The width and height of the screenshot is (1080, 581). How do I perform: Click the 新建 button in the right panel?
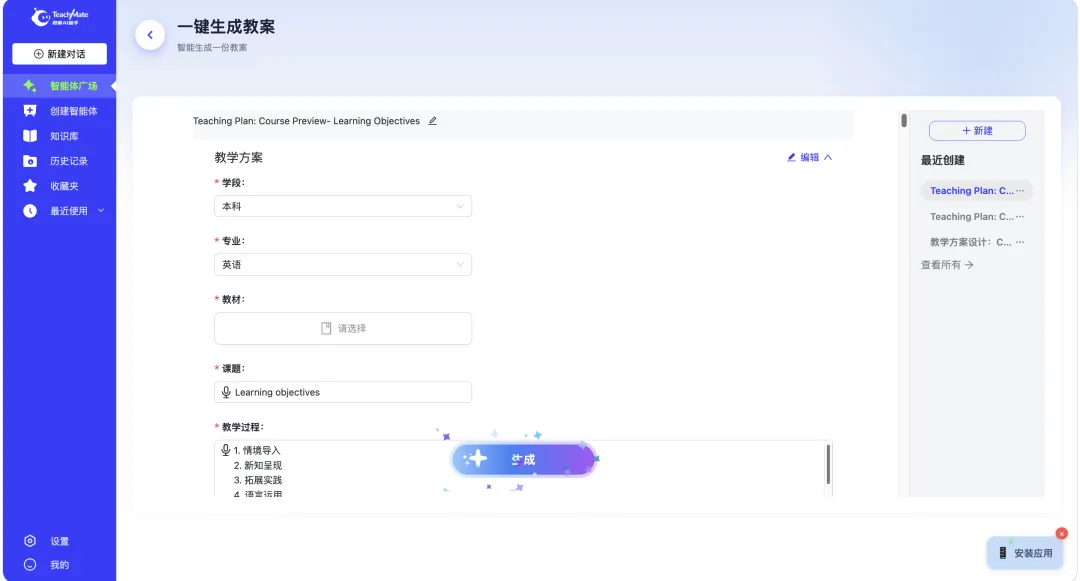(977, 131)
